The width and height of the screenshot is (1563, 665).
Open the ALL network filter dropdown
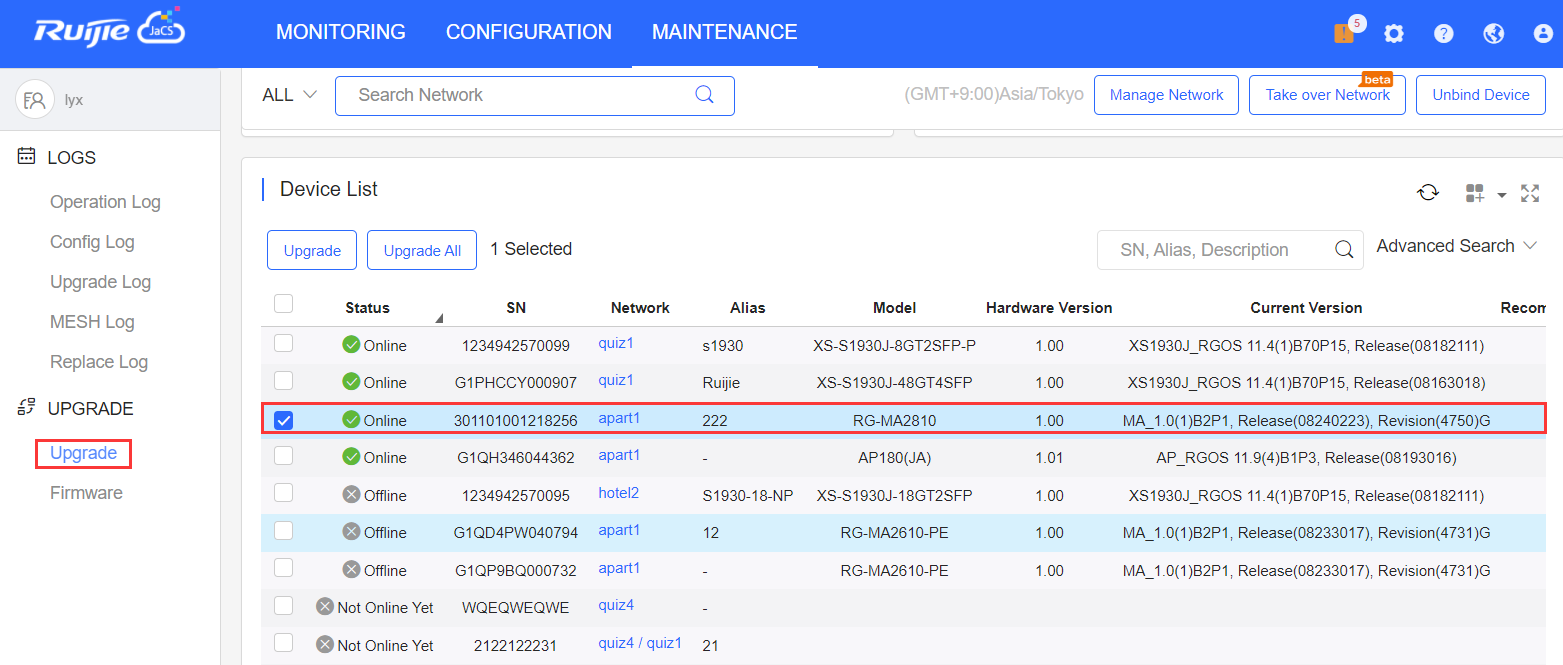click(x=289, y=95)
